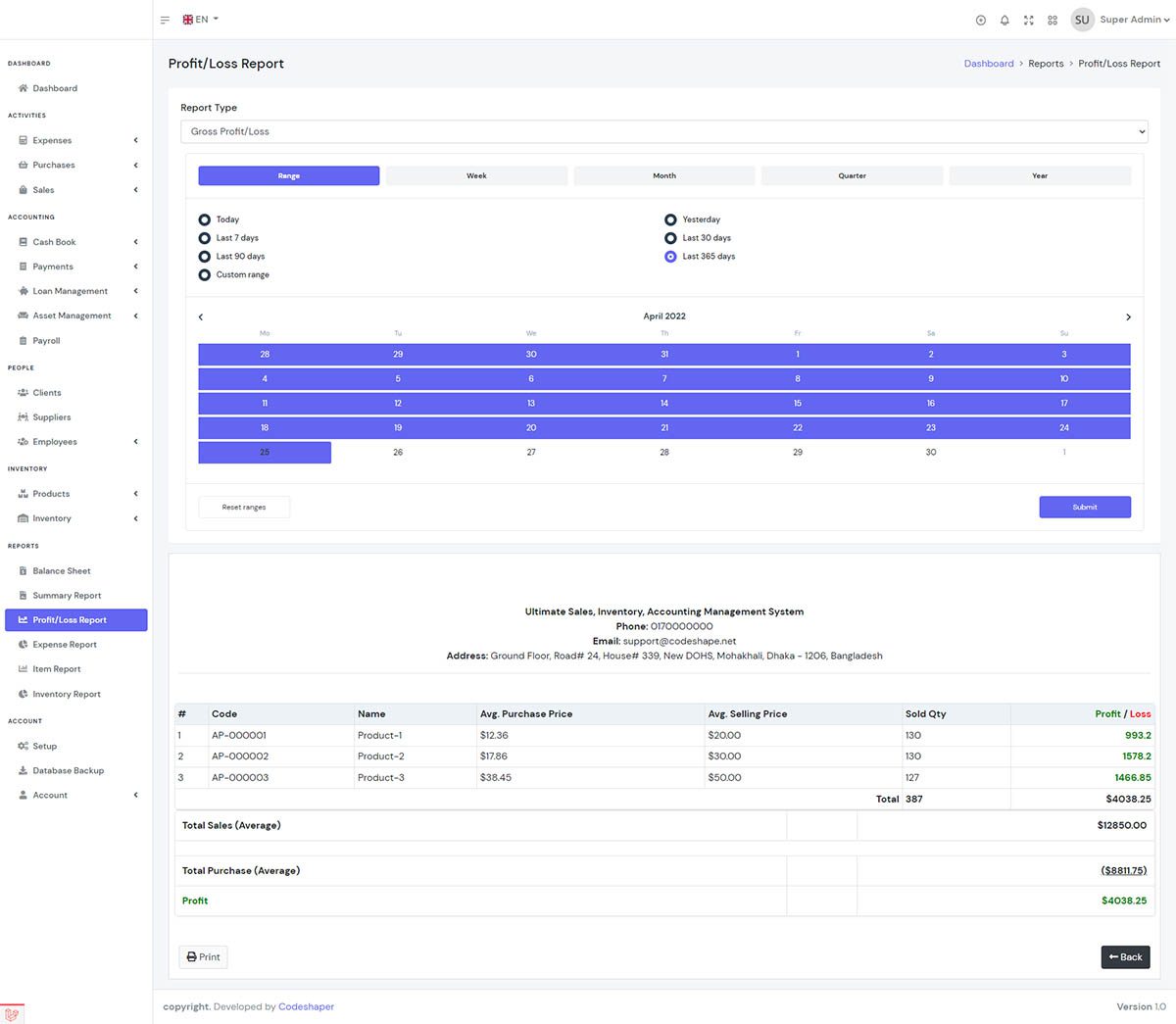Toggle fullscreen mode icon
The width and height of the screenshot is (1176, 1024).
tap(1028, 20)
